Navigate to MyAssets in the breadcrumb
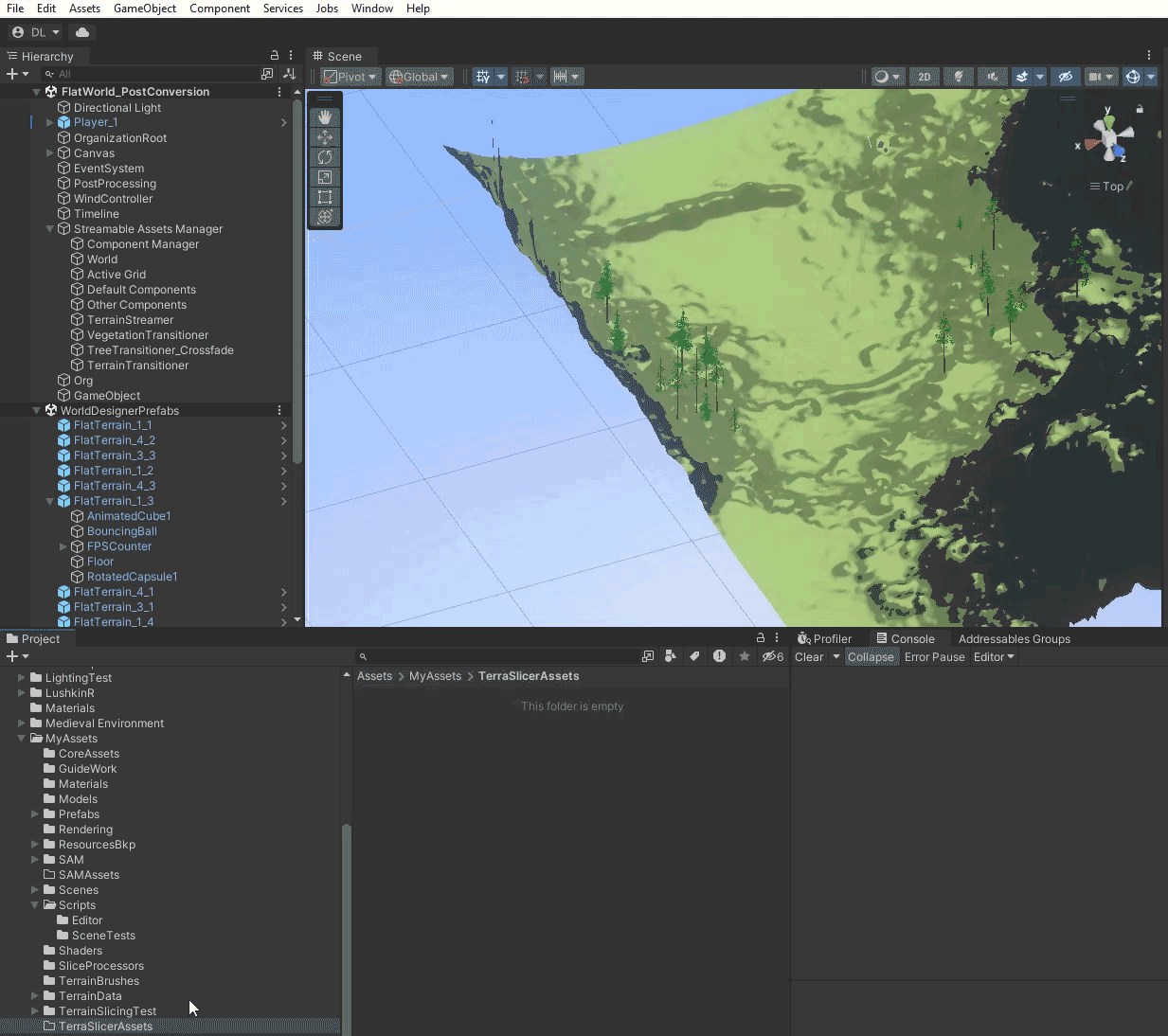 click(x=435, y=676)
